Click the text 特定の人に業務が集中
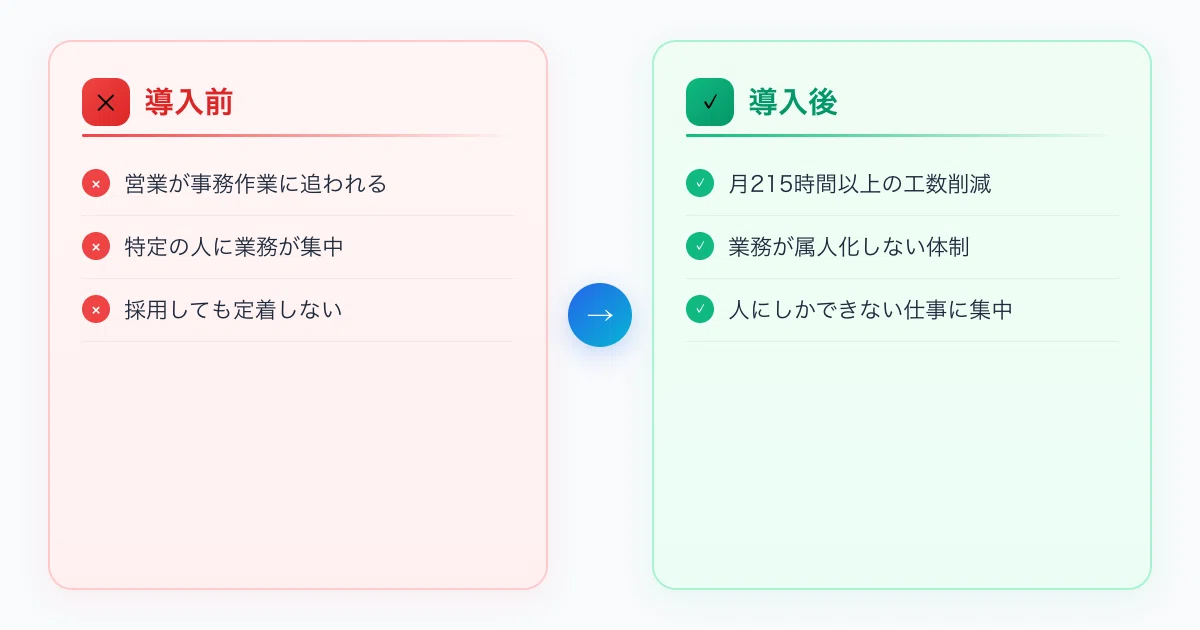Viewport: 1200px width, 630px height. pyautogui.click(x=234, y=247)
